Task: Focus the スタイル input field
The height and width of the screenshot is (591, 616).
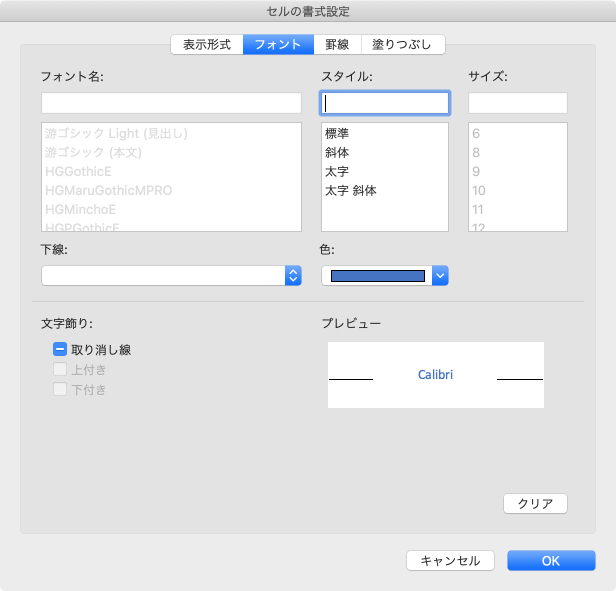Action: point(385,103)
